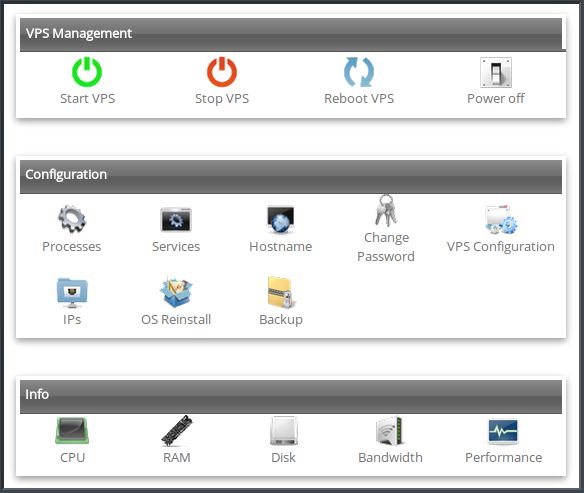This screenshot has width=584, height=493.
Task: Click the RAM memory stick icon
Action: pos(177,430)
